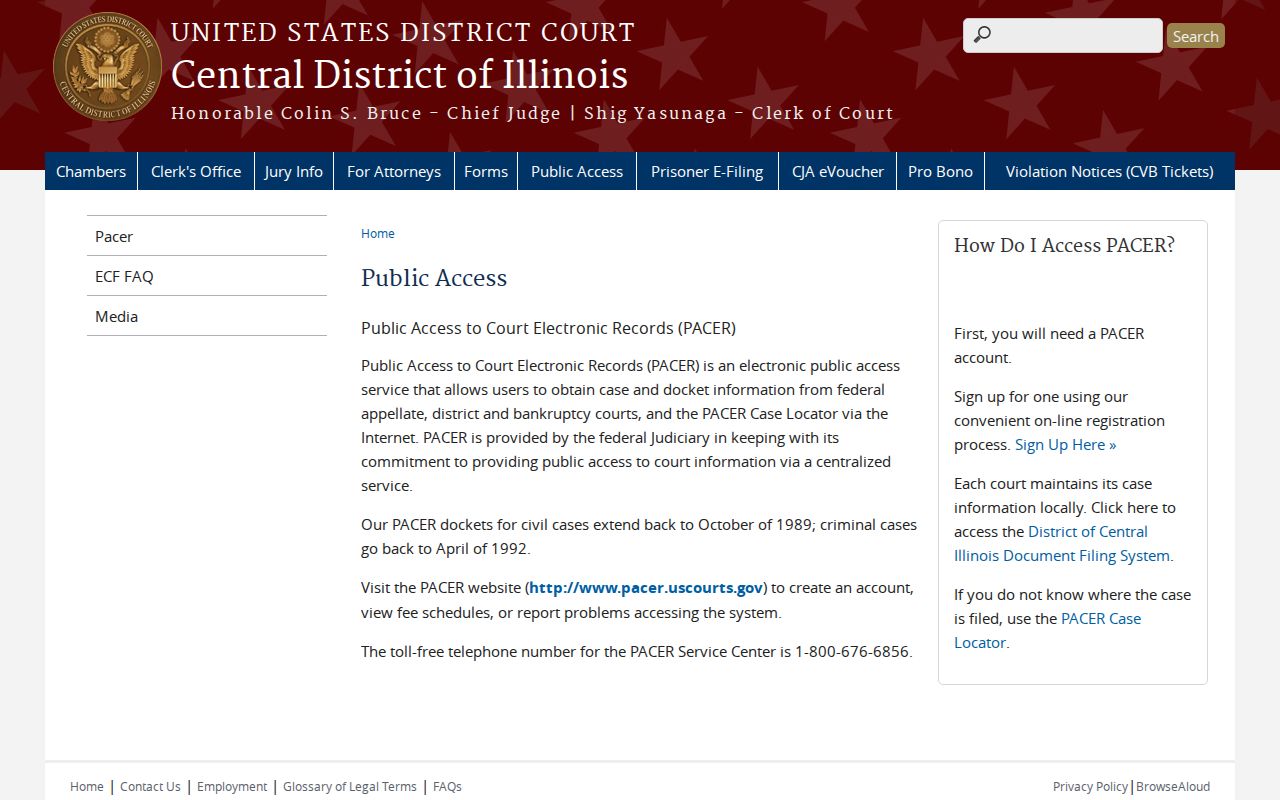The image size is (1280, 800).
Task: Open the Employment footer link
Action: click(232, 787)
